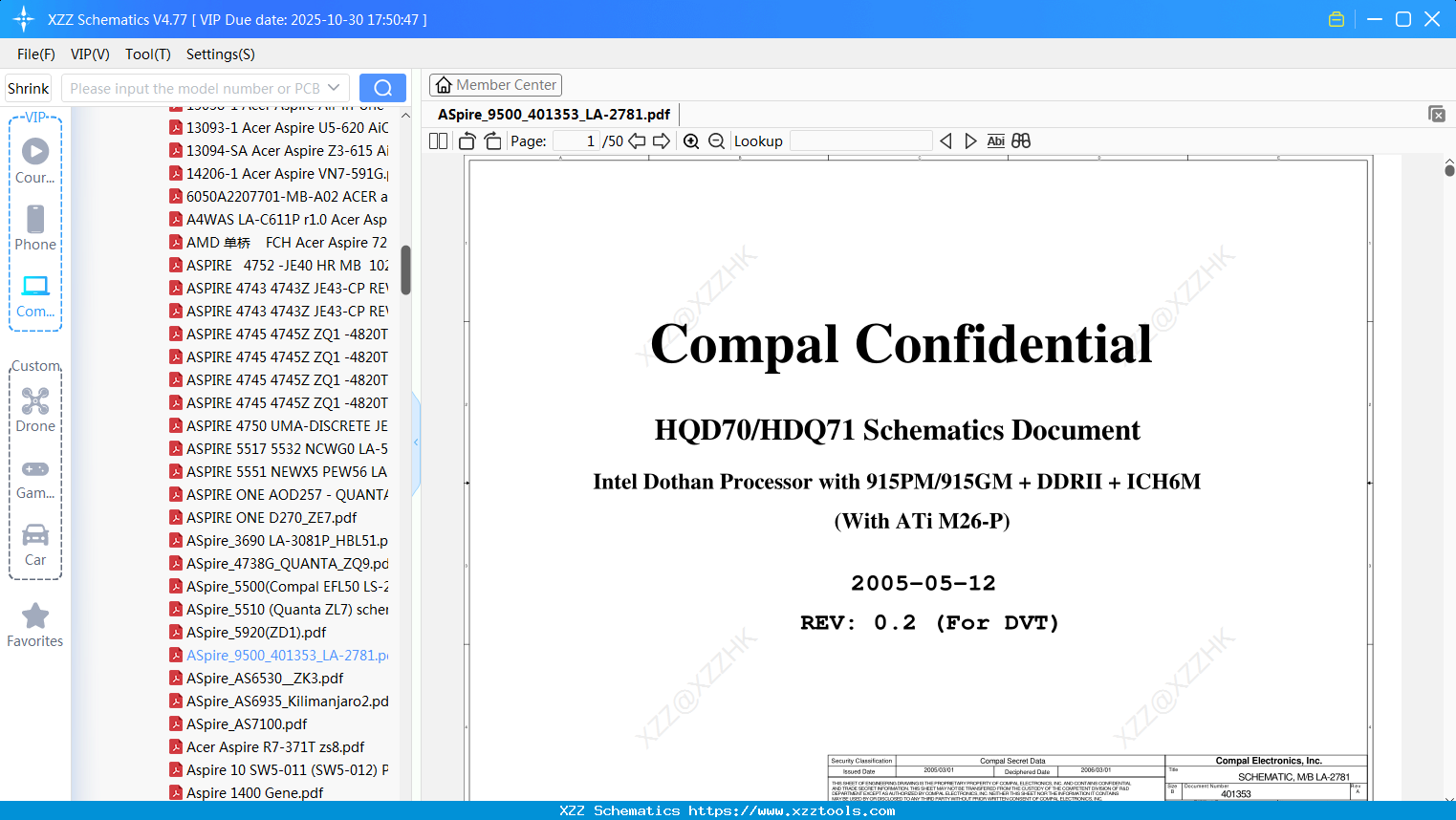Open ASpire_5500(Compal EFL50) file
The height and width of the screenshot is (820, 1456).
tap(278, 587)
